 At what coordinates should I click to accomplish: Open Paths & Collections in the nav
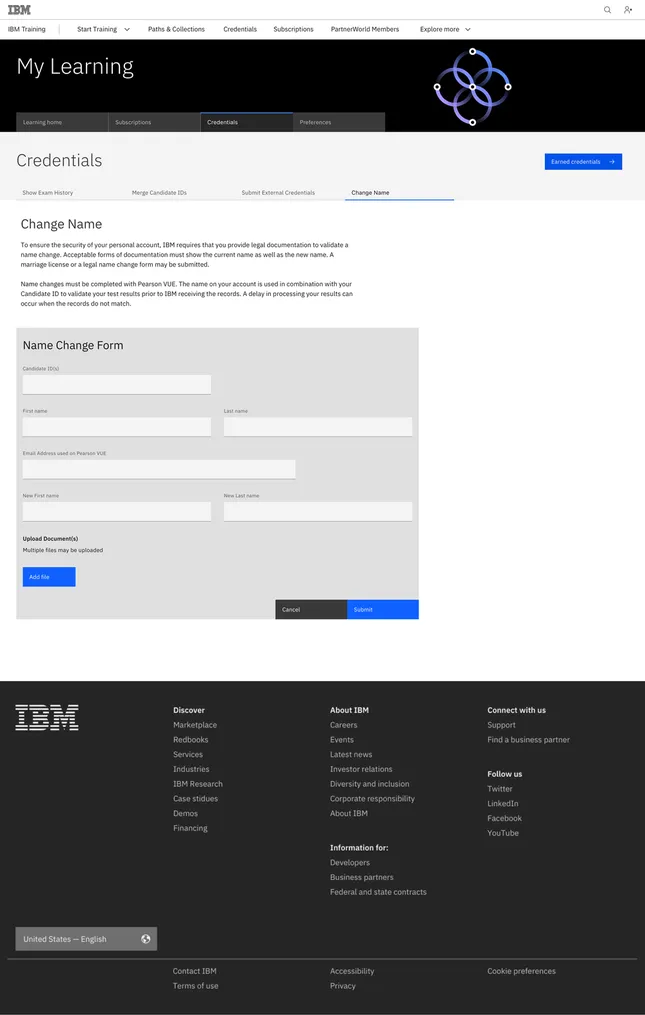click(x=176, y=29)
